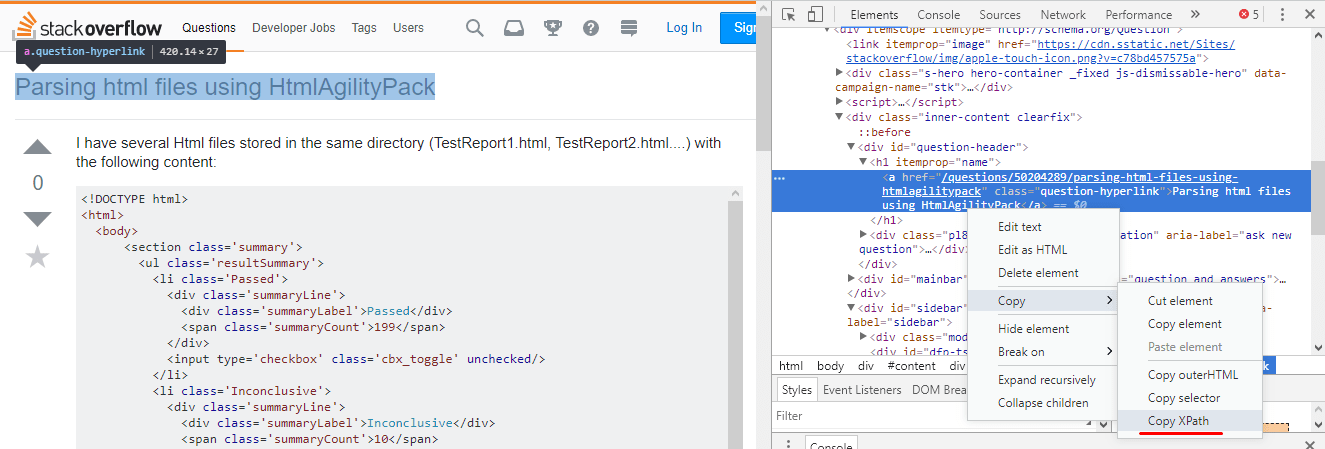The width and height of the screenshot is (1325, 449).
Task: Choose Collapse children
Action: click(1043, 403)
